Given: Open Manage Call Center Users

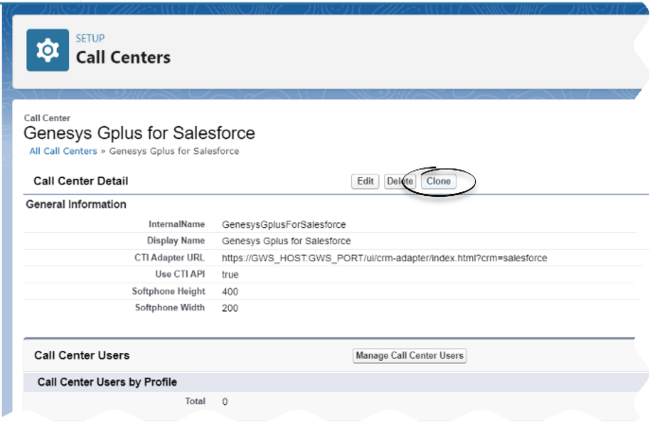Looking at the screenshot, I should pyautogui.click(x=410, y=355).
